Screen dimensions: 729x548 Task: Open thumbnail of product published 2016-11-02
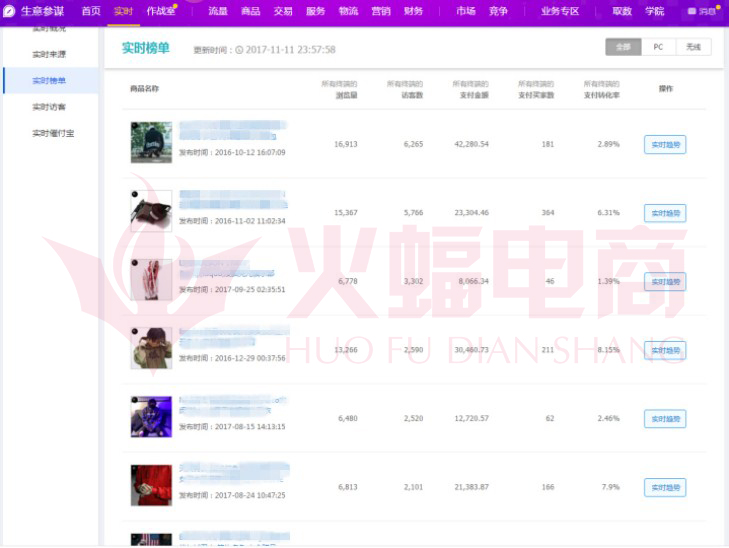click(x=151, y=211)
